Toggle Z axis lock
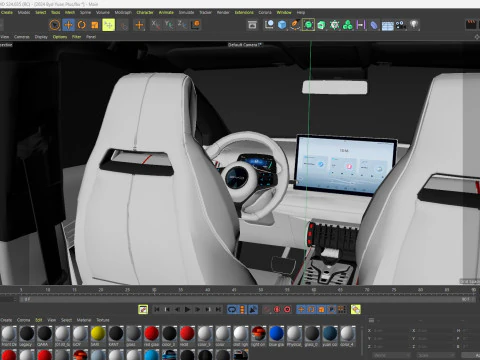The width and height of the screenshot is (480, 360). point(182,25)
